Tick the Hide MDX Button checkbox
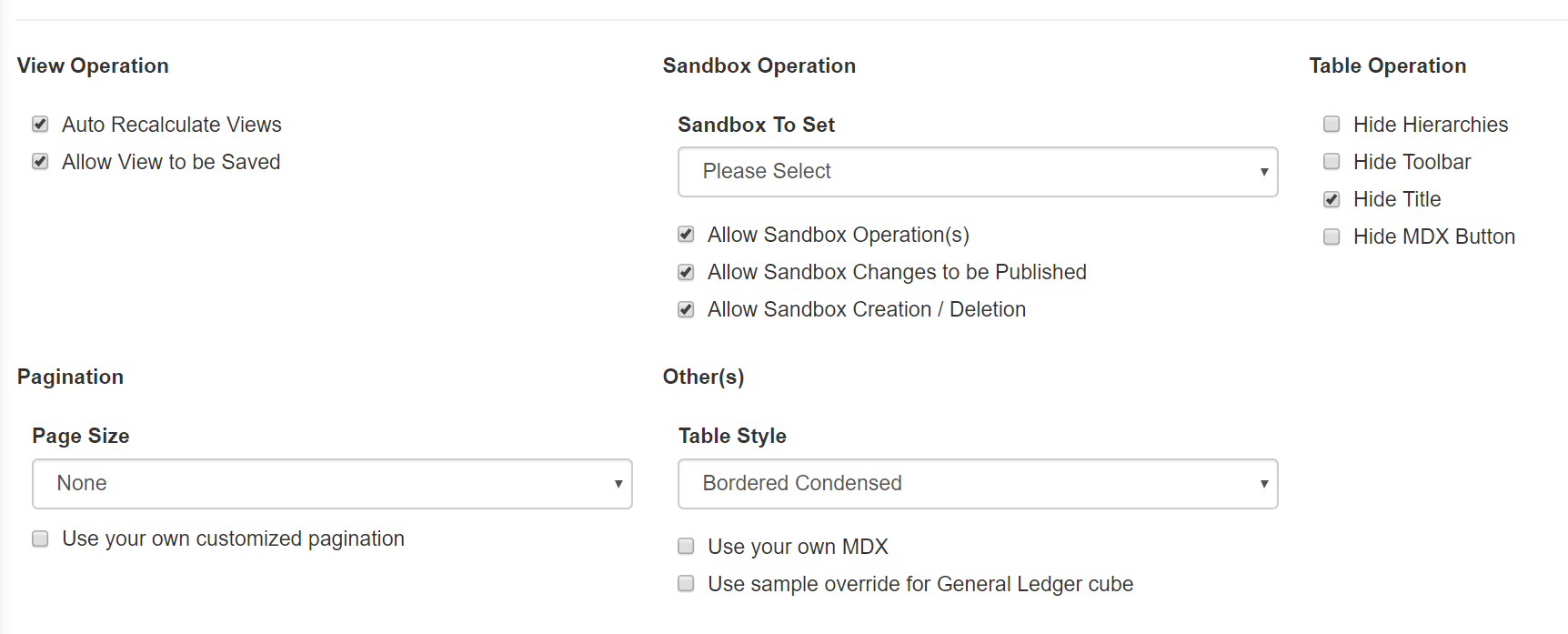Image resolution: width=1568 pixels, height=634 pixels. coord(1332,236)
